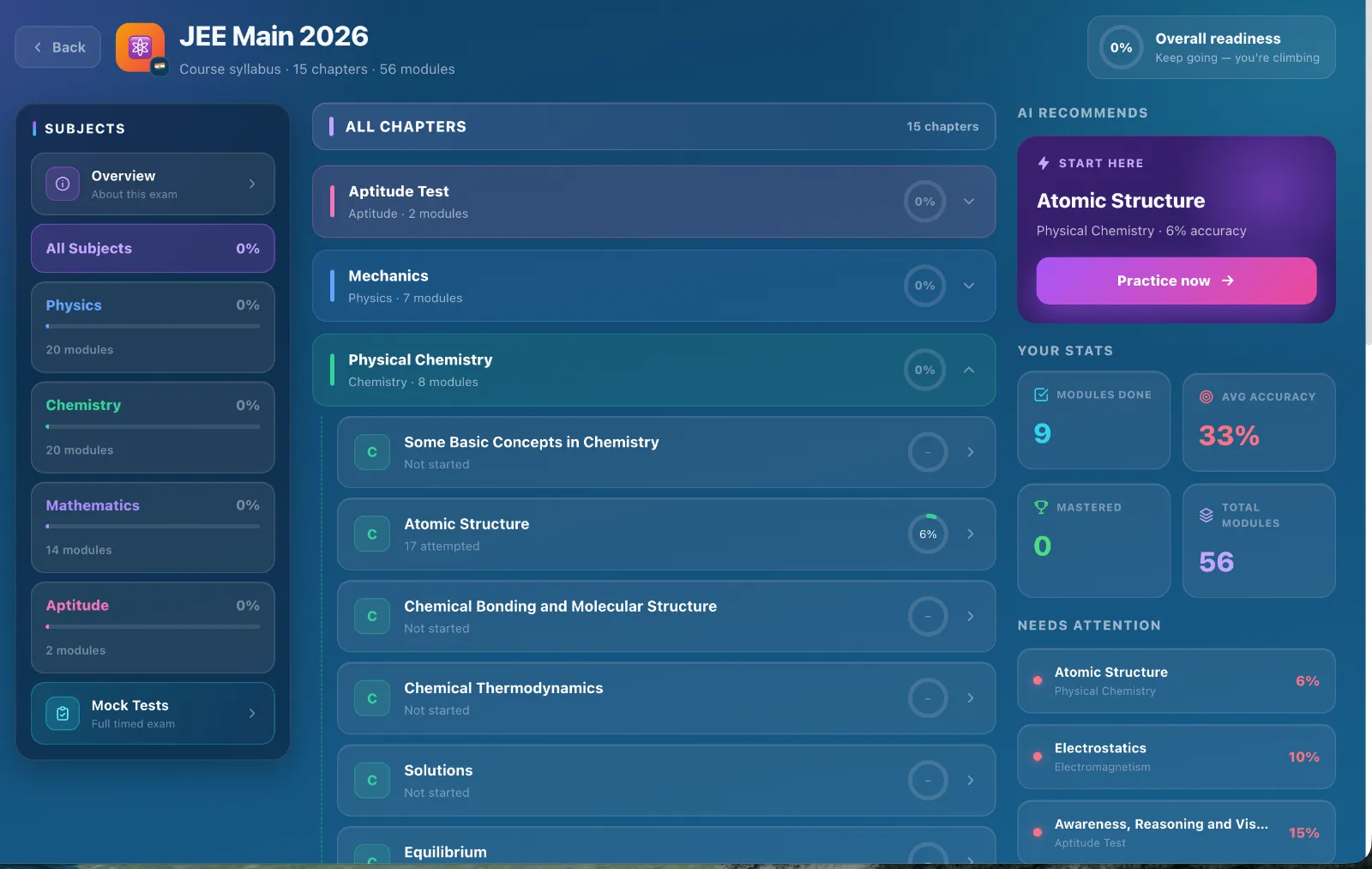Click the "17 attempted" status text

point(442,546)
